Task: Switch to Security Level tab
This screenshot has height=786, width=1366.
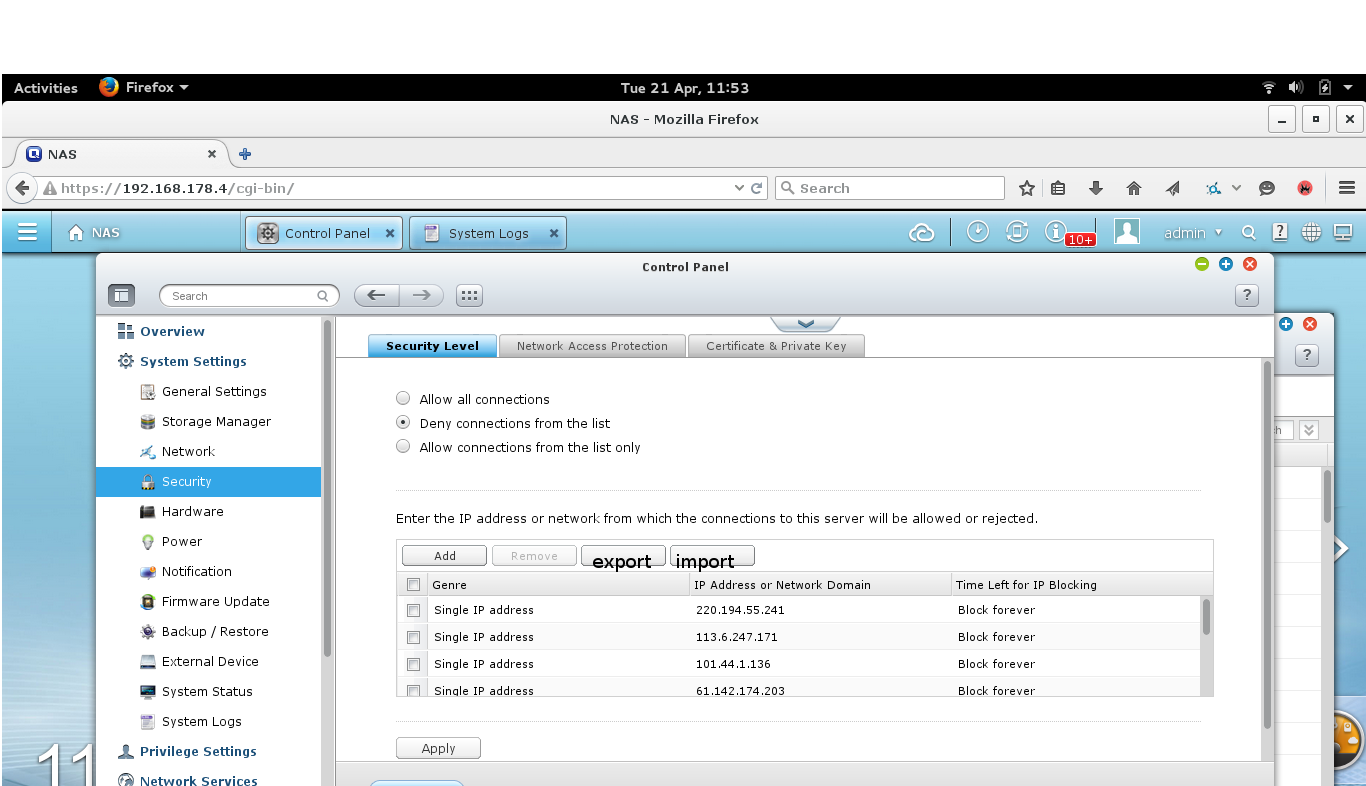Action: click(433, 346)
